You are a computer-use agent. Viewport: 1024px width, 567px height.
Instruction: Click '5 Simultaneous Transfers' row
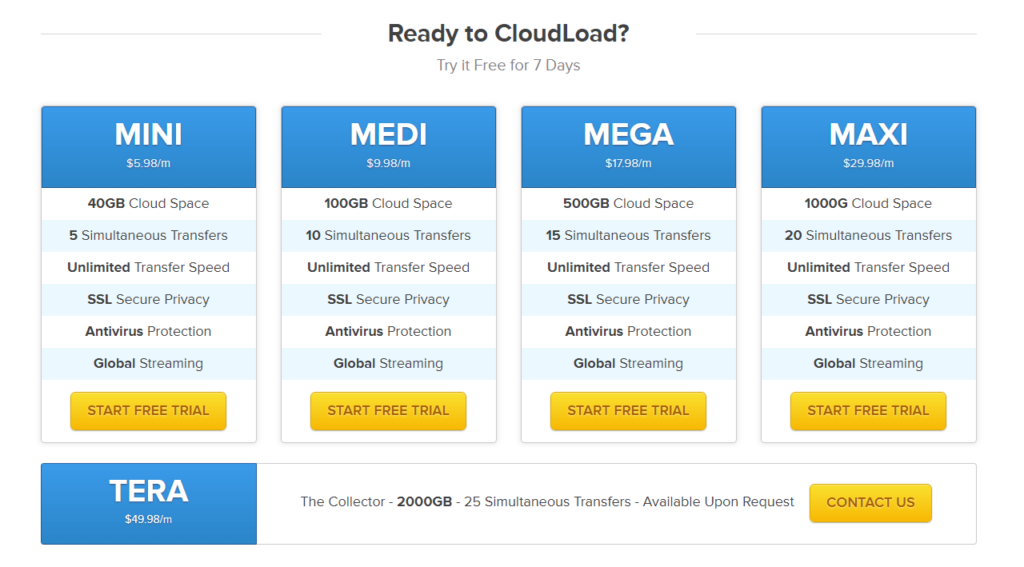point(148,236)
